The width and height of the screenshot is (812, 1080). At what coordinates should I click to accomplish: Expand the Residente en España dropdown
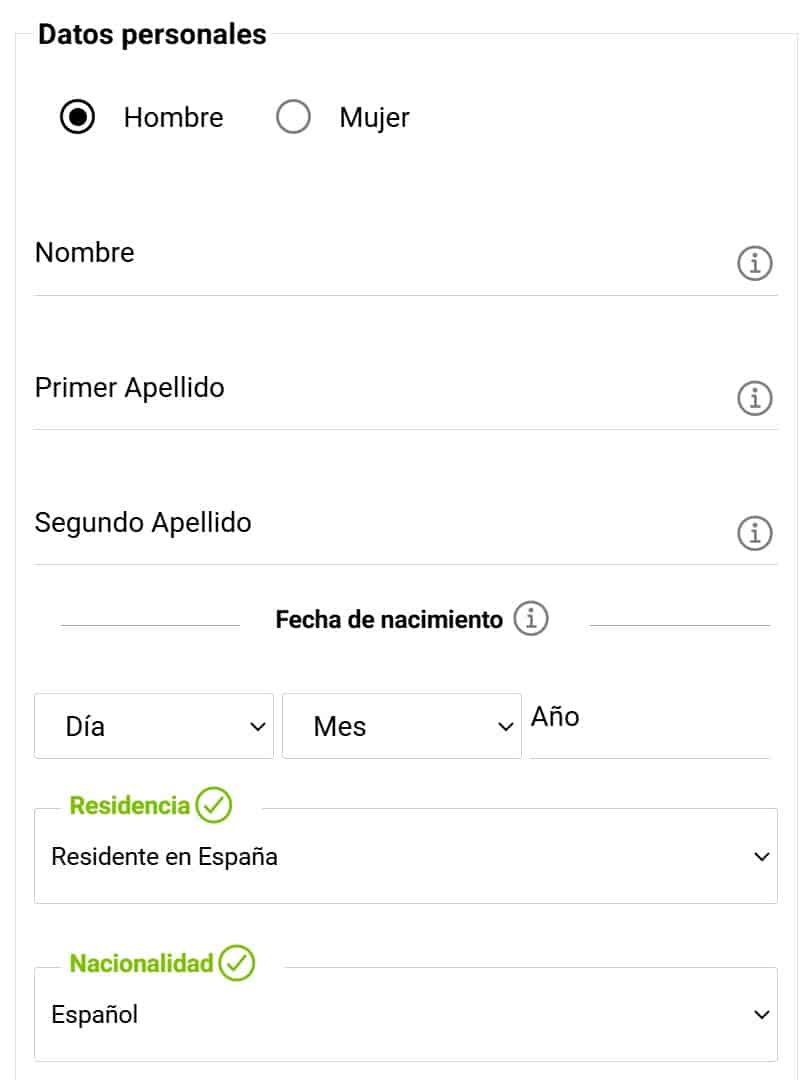tap(405, 857)
